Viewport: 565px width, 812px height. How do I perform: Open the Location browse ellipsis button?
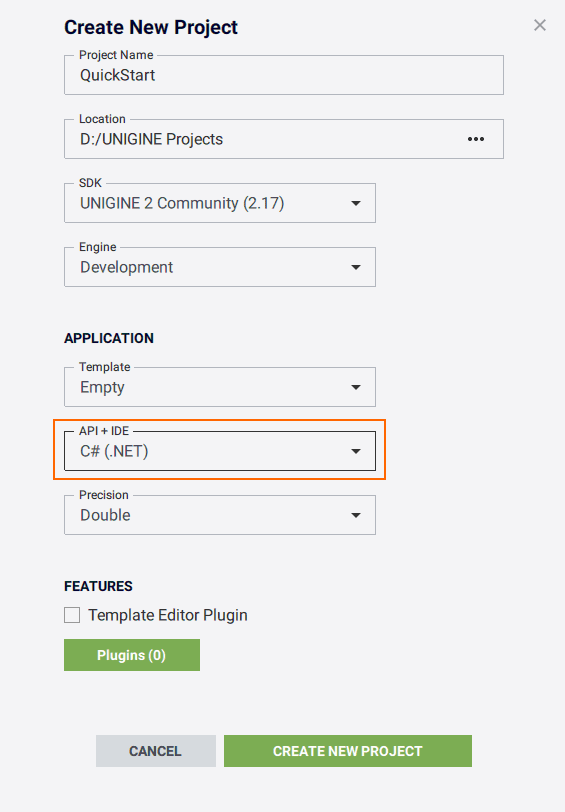tap(475, 139)
